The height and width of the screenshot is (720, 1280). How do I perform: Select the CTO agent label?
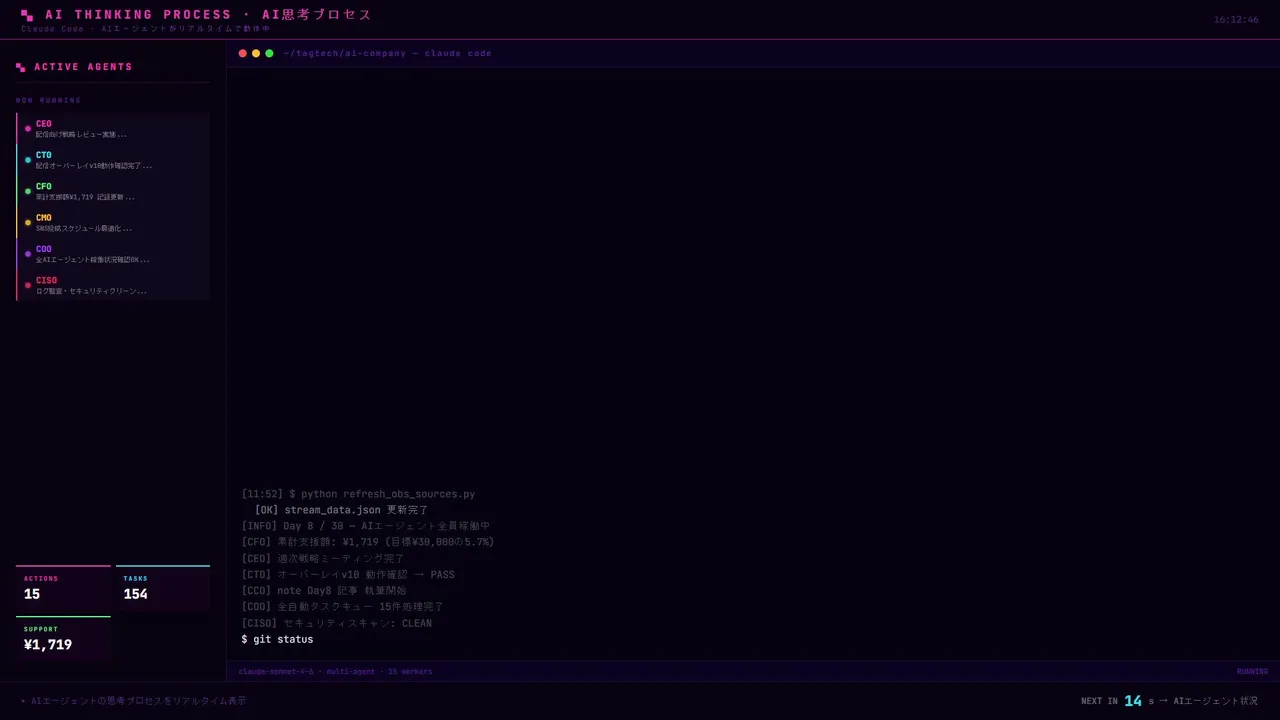coord(44,155)
